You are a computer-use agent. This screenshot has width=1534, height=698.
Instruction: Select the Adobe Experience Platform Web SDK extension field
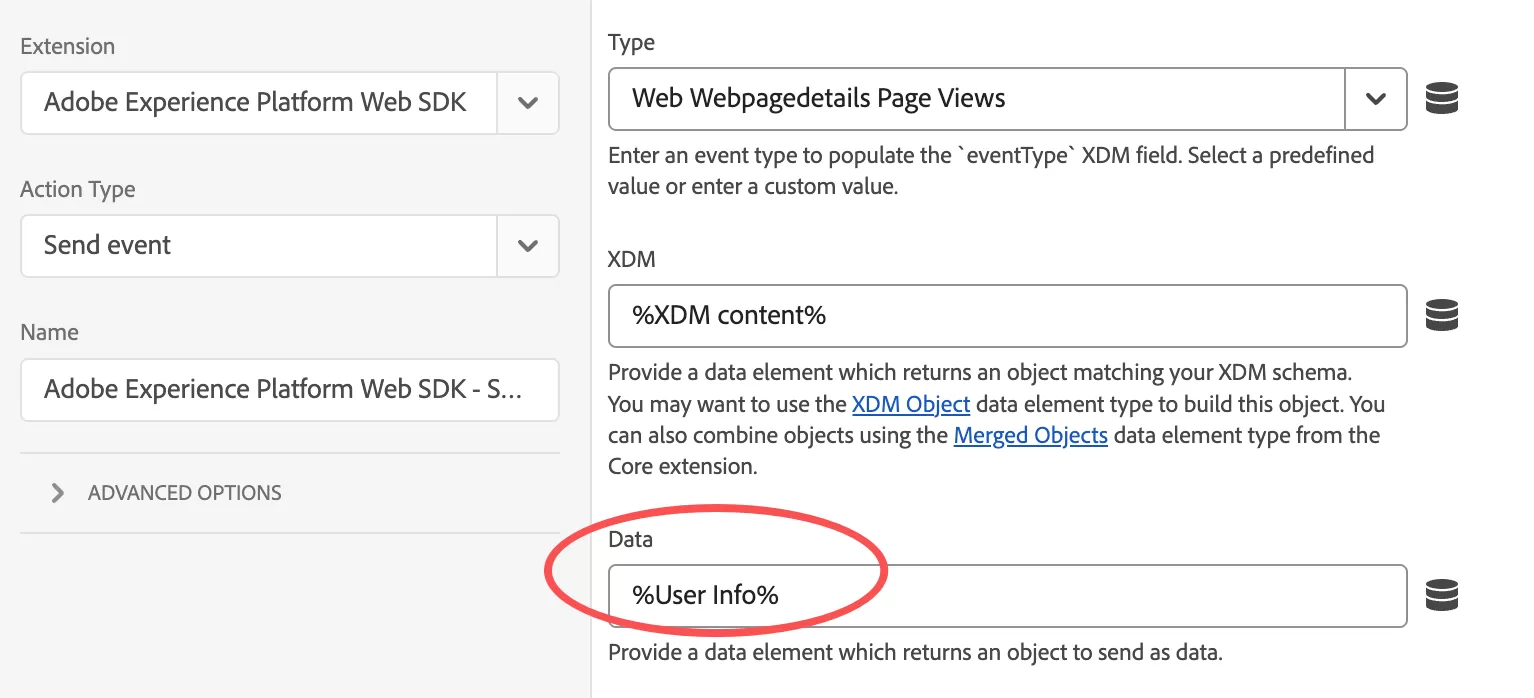(259, 102)
